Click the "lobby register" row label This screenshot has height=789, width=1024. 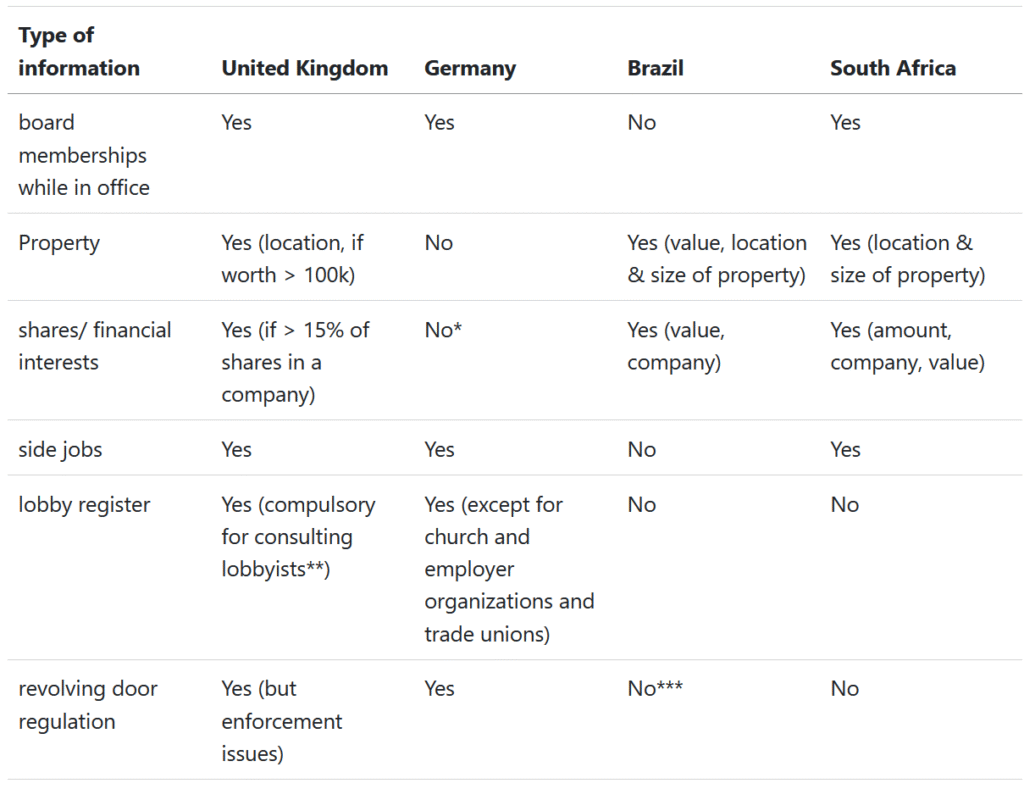pyautogui.click(x=84, y=505)
